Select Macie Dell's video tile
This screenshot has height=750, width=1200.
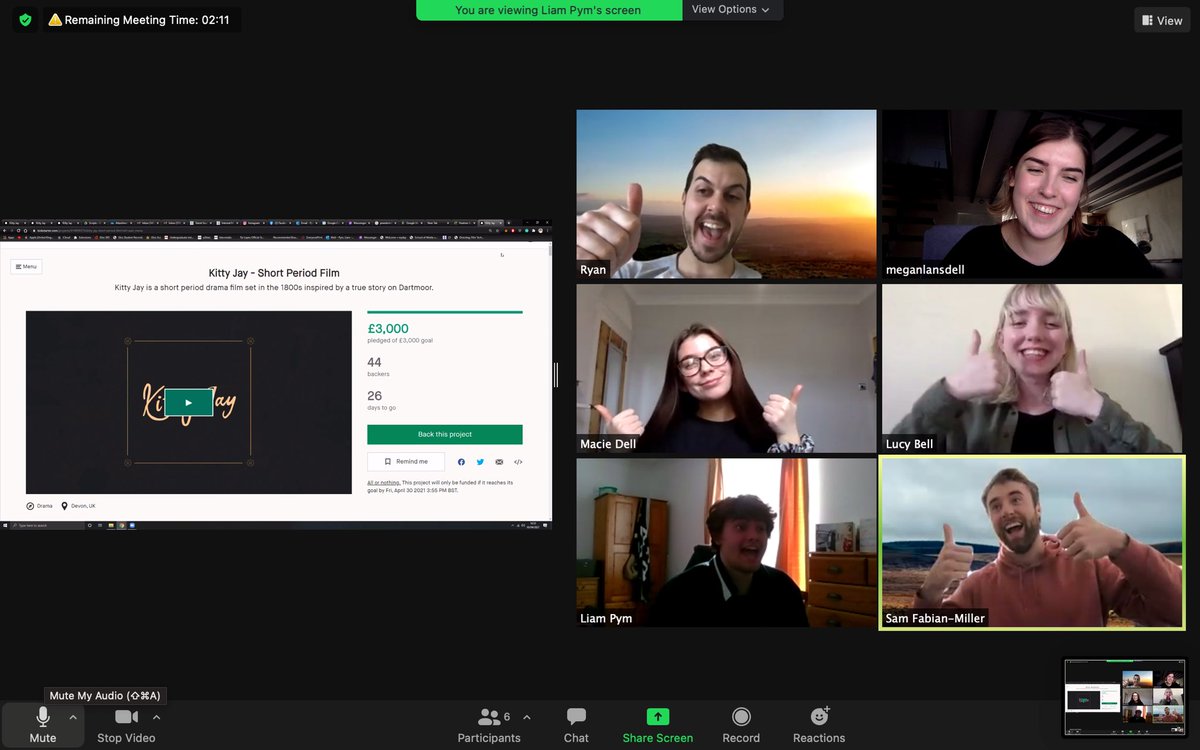[726, 368]
